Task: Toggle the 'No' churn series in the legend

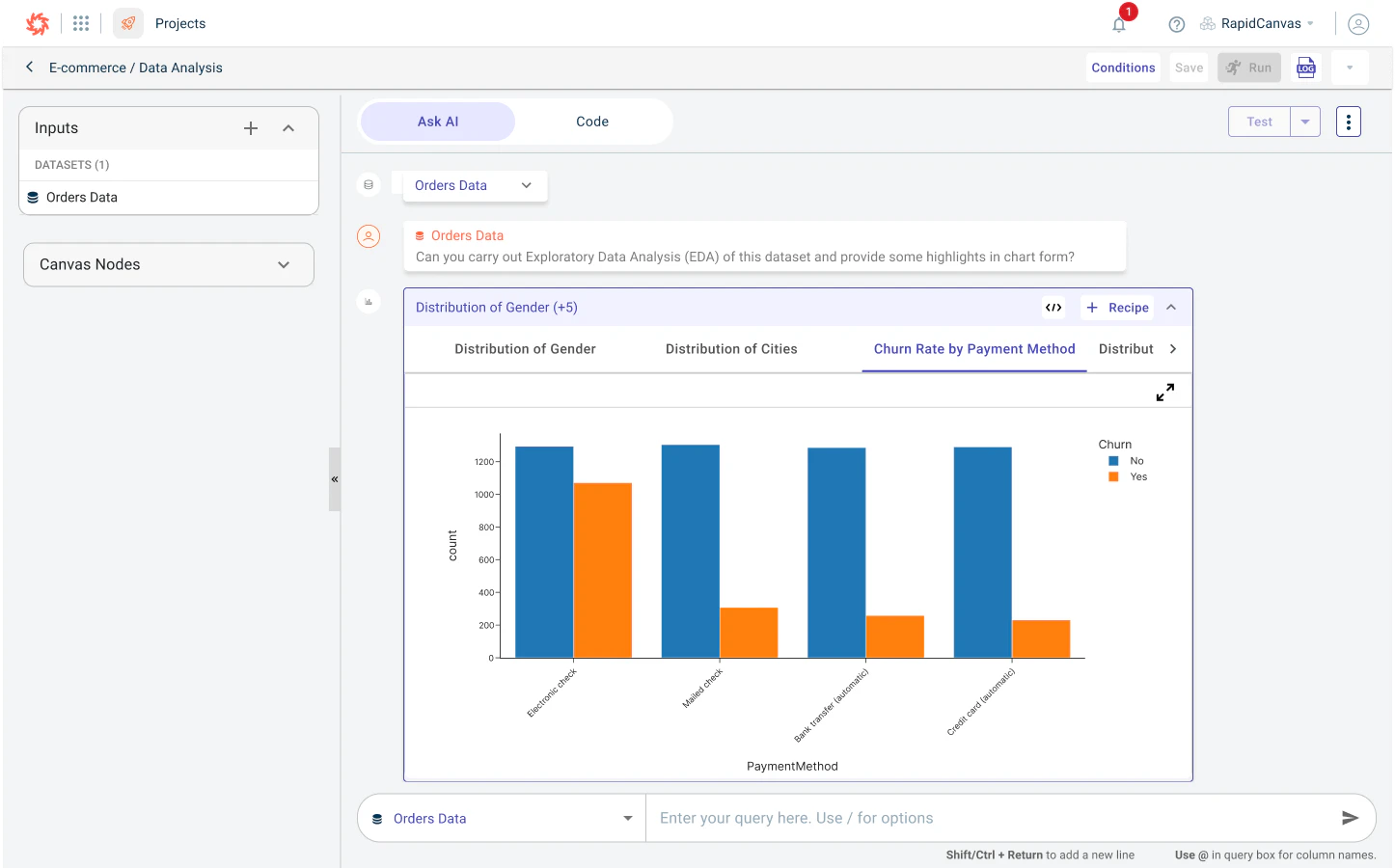Action: click(1127, 460)
